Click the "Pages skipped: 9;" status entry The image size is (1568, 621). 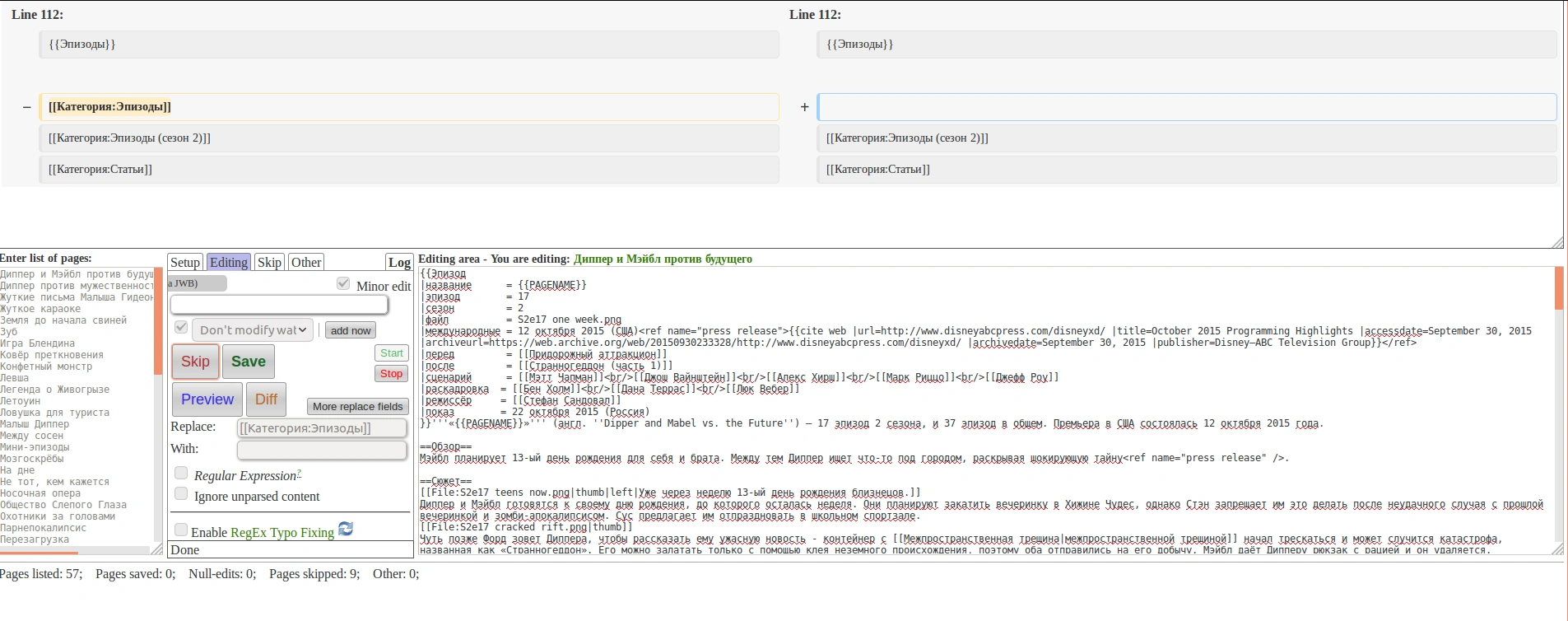click(x=314, y=574)
